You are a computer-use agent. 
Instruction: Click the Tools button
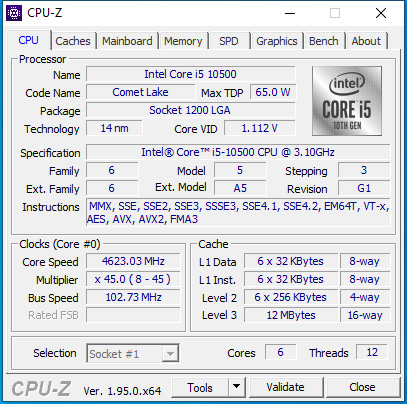click(200, 387)
